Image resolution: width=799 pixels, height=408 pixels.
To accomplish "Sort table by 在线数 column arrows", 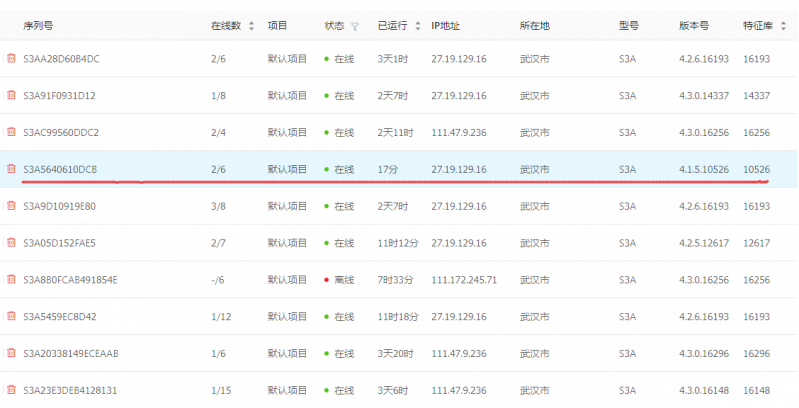I will tap(251, 26).
